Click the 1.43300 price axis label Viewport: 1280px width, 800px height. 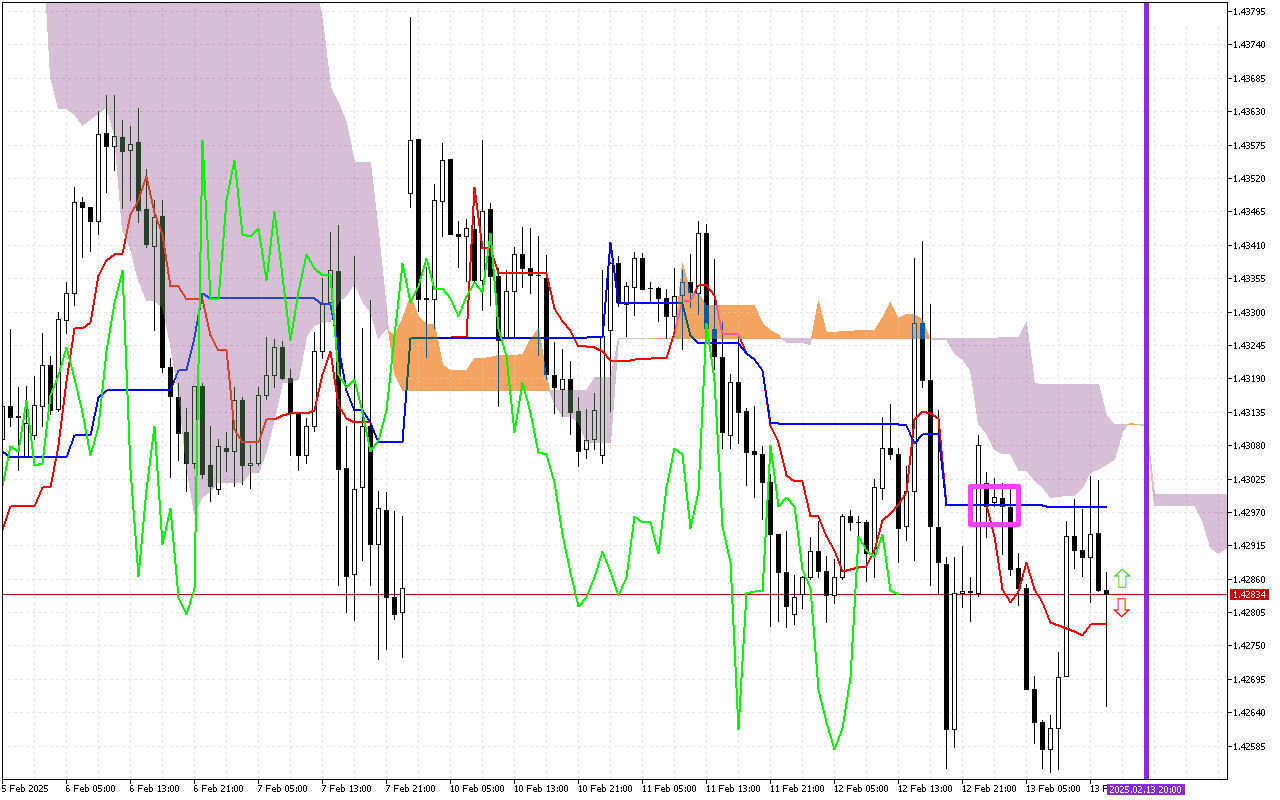pos(1249,312)
